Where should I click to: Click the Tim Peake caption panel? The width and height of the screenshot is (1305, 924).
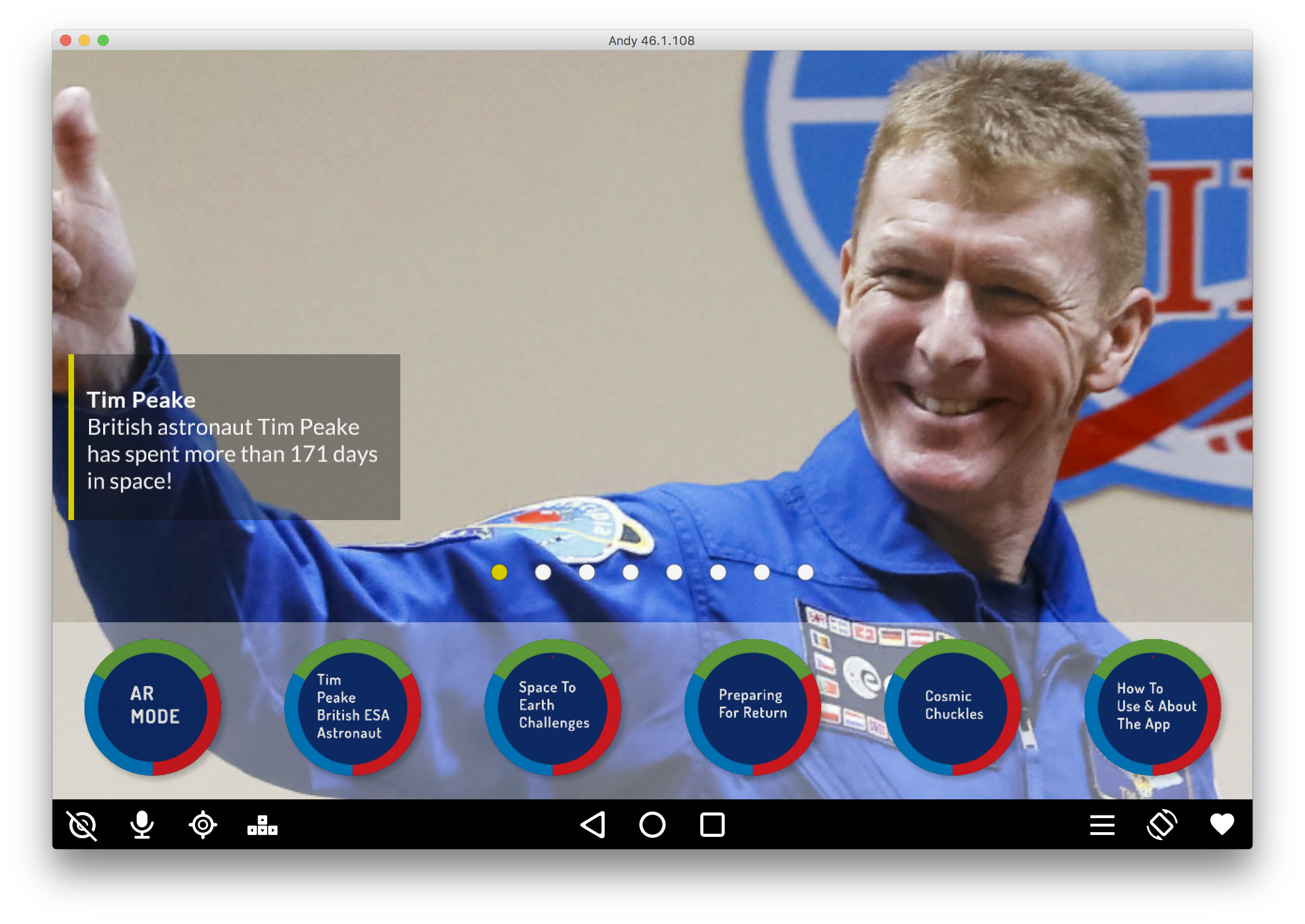(x=234, y=437)
